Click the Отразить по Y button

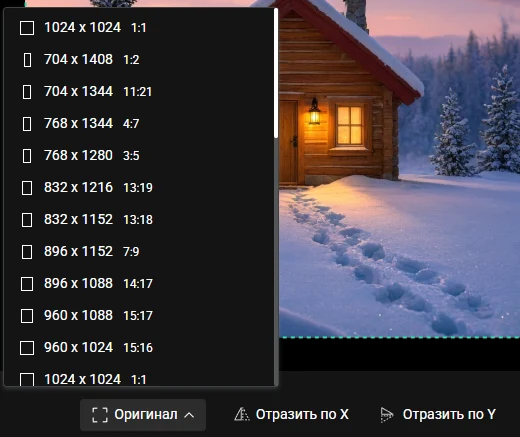click(438, 415)
